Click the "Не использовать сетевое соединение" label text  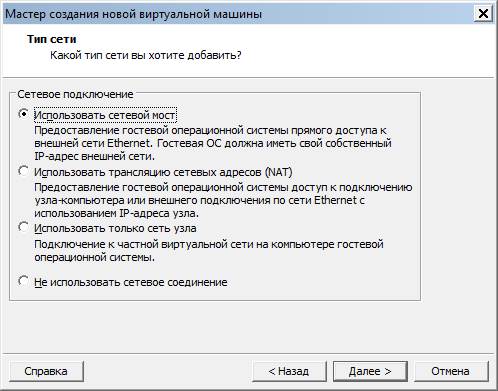pos(131,282)
